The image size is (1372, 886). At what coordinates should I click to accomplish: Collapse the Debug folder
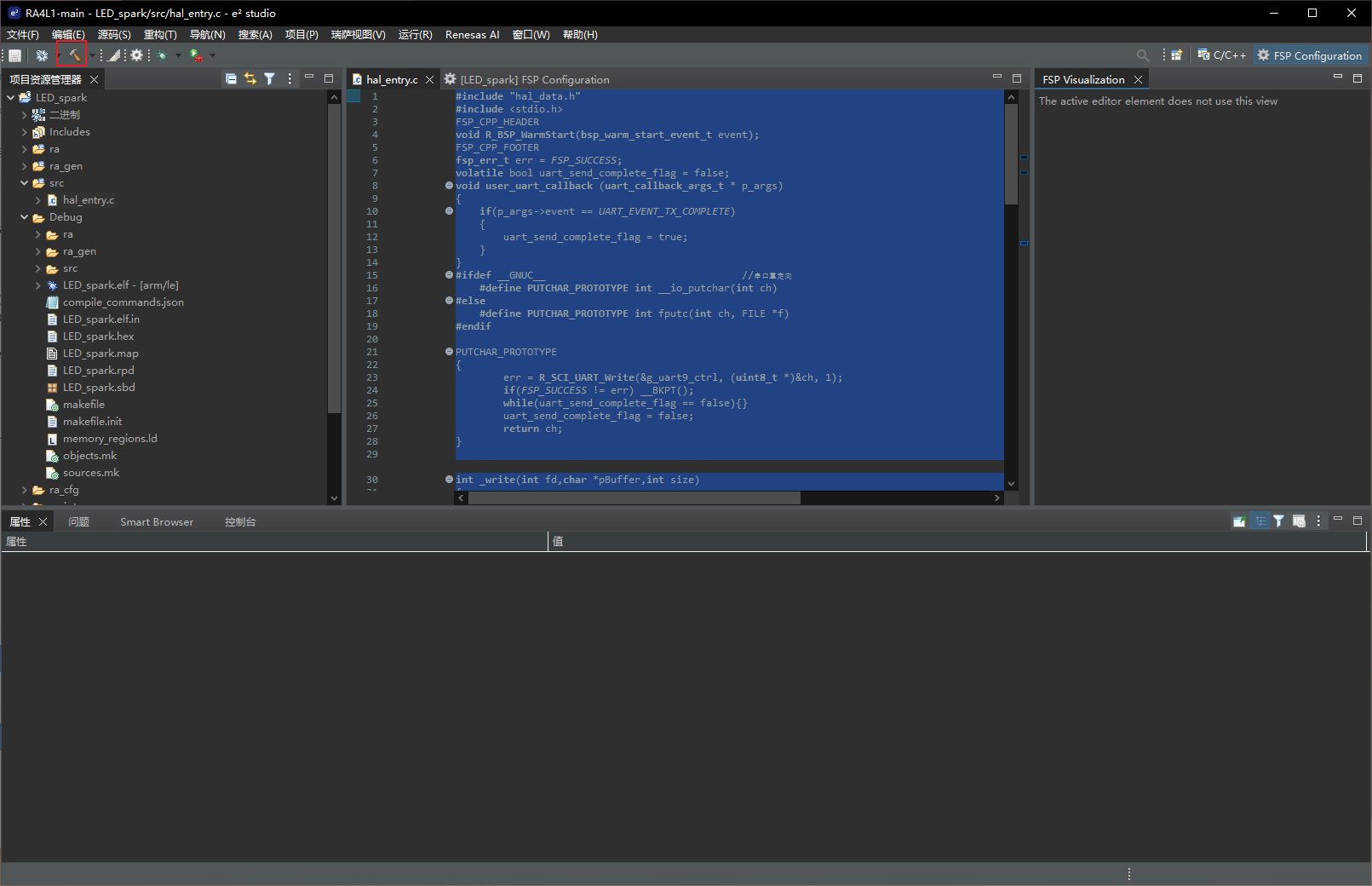25,217
